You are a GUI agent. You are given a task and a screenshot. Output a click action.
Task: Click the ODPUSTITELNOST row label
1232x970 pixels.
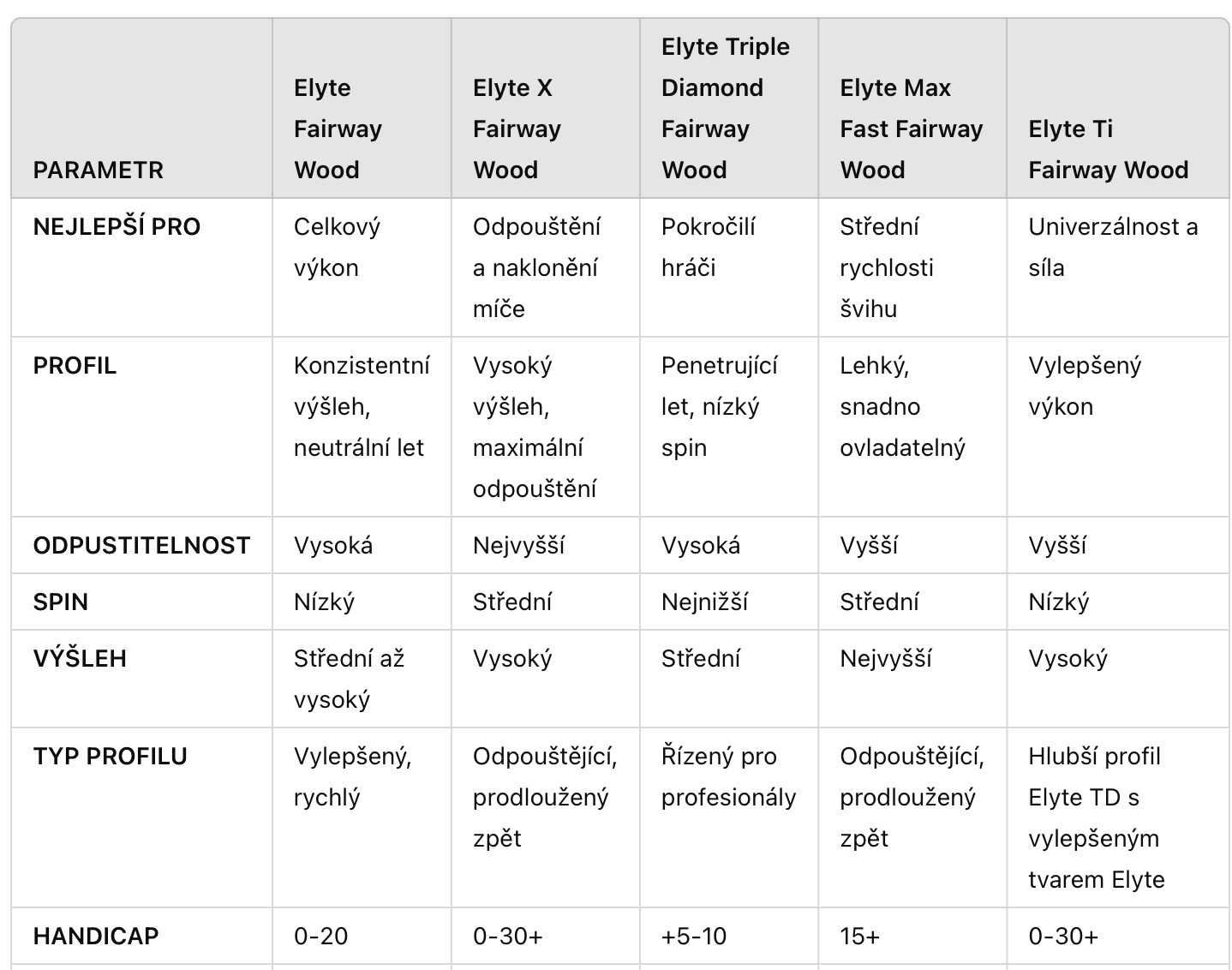pos(141,545)
